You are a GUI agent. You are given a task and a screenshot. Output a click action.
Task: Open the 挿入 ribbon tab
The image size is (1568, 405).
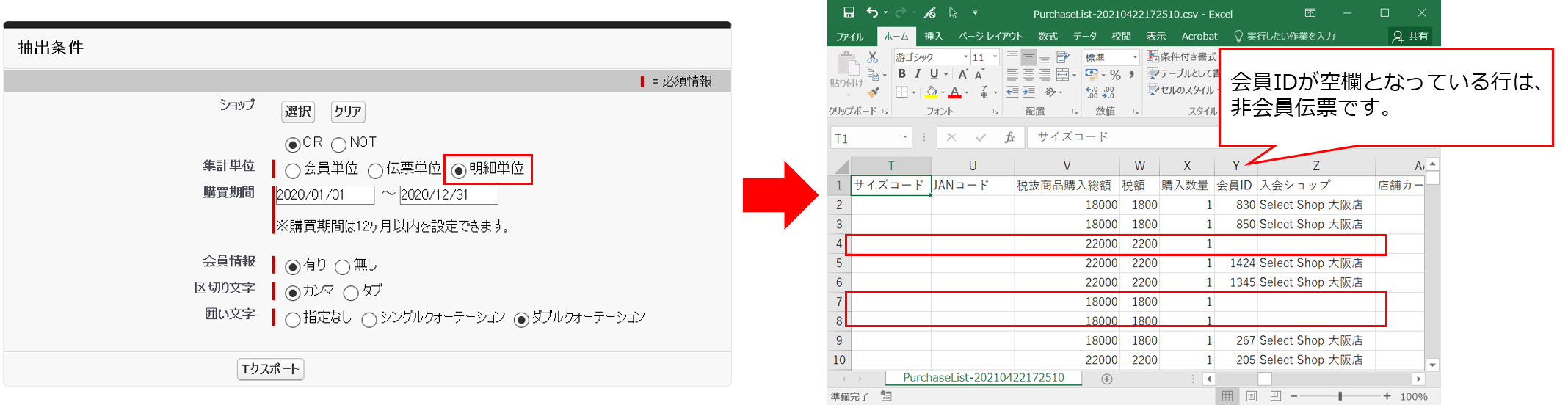tap(933, 36)
